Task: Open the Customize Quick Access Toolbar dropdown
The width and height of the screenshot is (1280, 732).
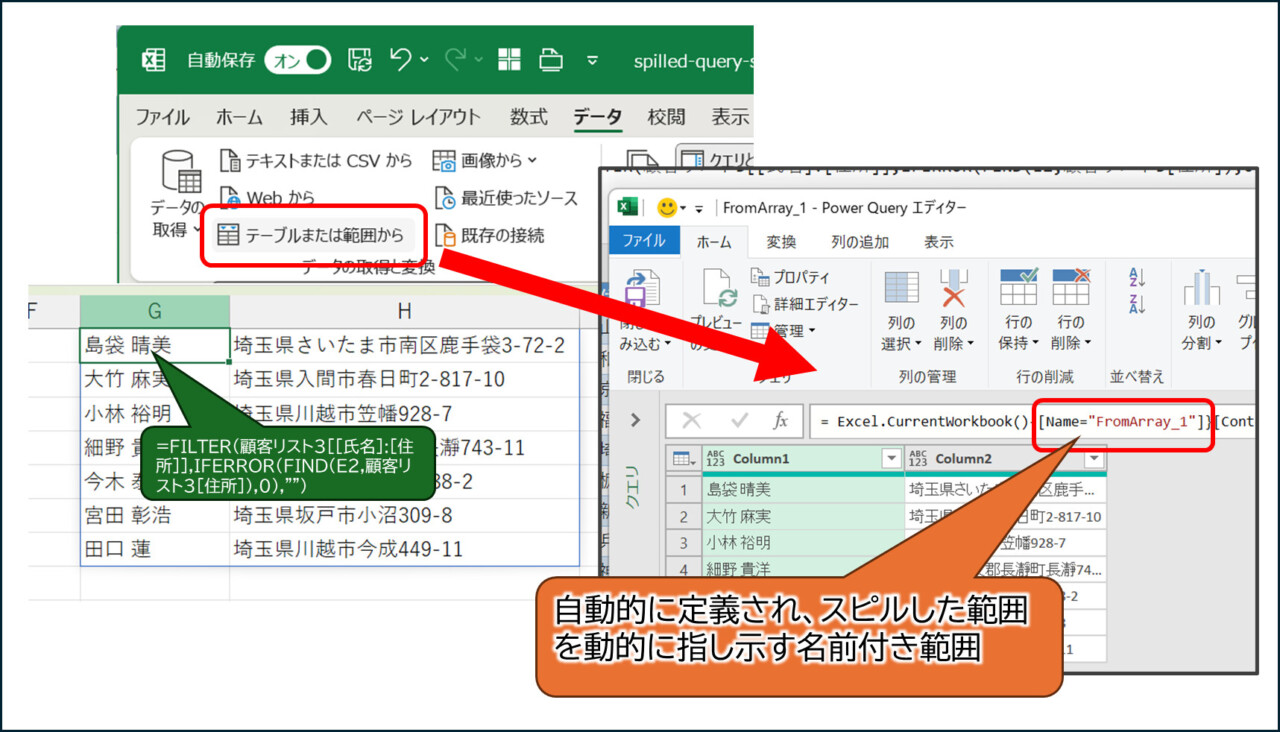Action: point(592,61)
